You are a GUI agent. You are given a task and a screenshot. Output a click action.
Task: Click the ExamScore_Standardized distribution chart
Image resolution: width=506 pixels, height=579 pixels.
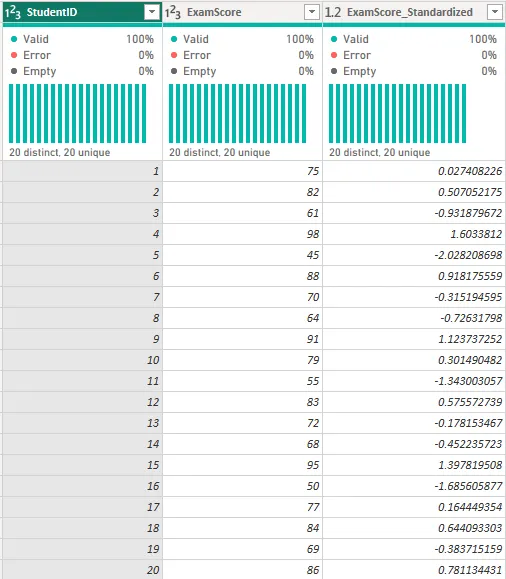click(x=397, y=113)
